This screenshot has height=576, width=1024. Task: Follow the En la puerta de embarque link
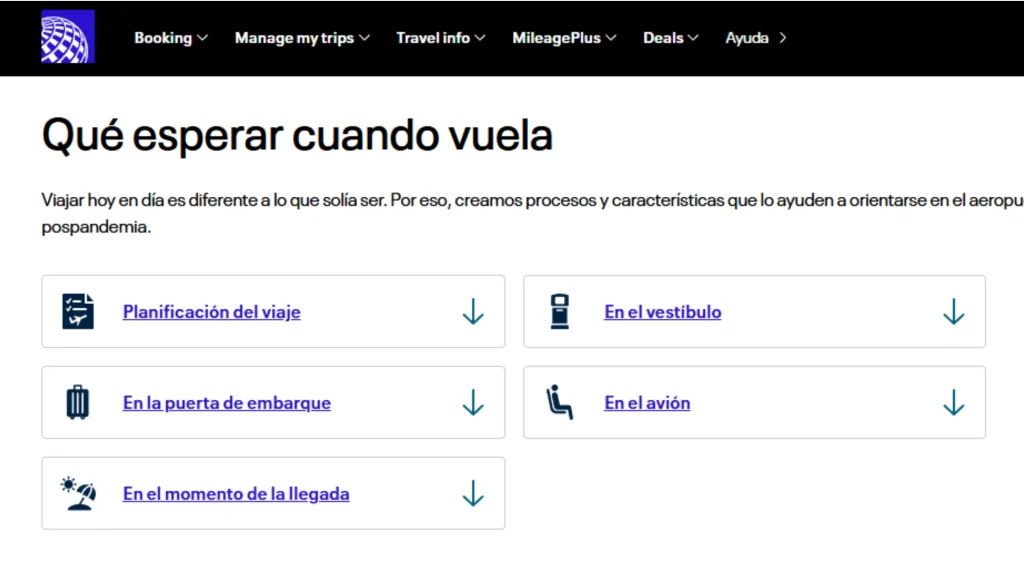pyautogui.click(x=227, y=403)
